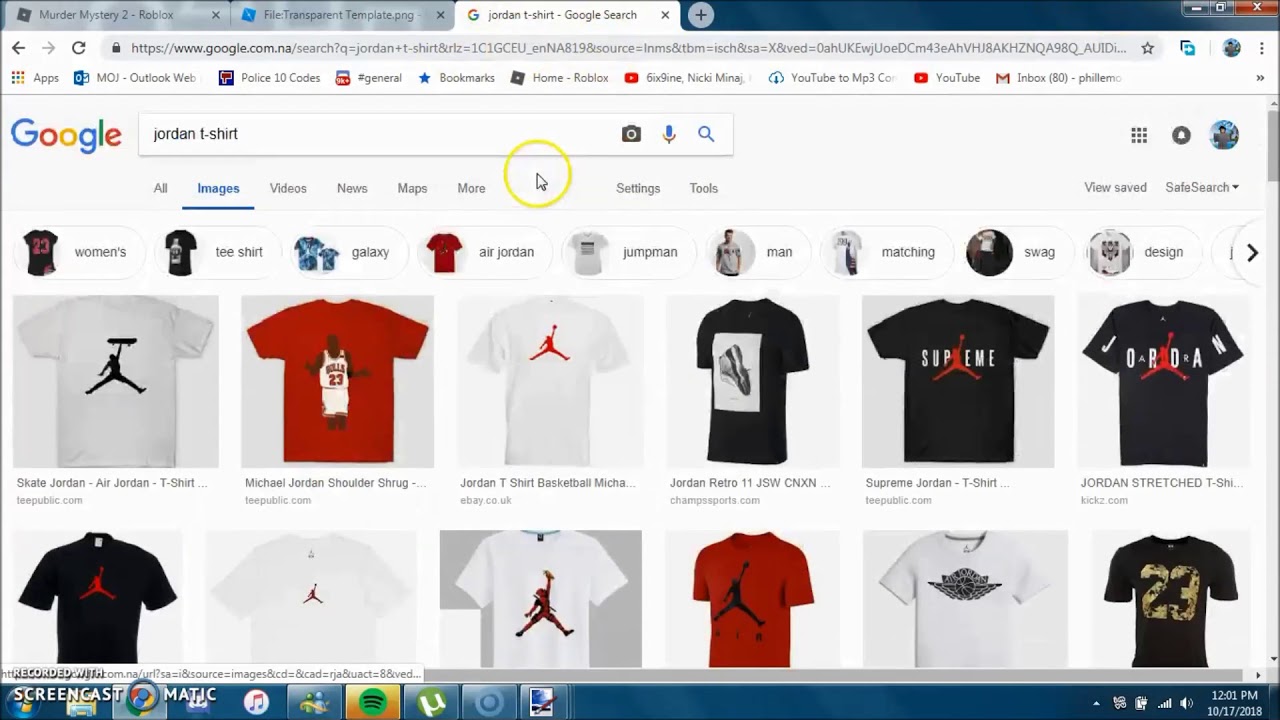The image size is (1280, 720).
Task: Bookmark this page with the star icon
Action: tap(1147, 48)
